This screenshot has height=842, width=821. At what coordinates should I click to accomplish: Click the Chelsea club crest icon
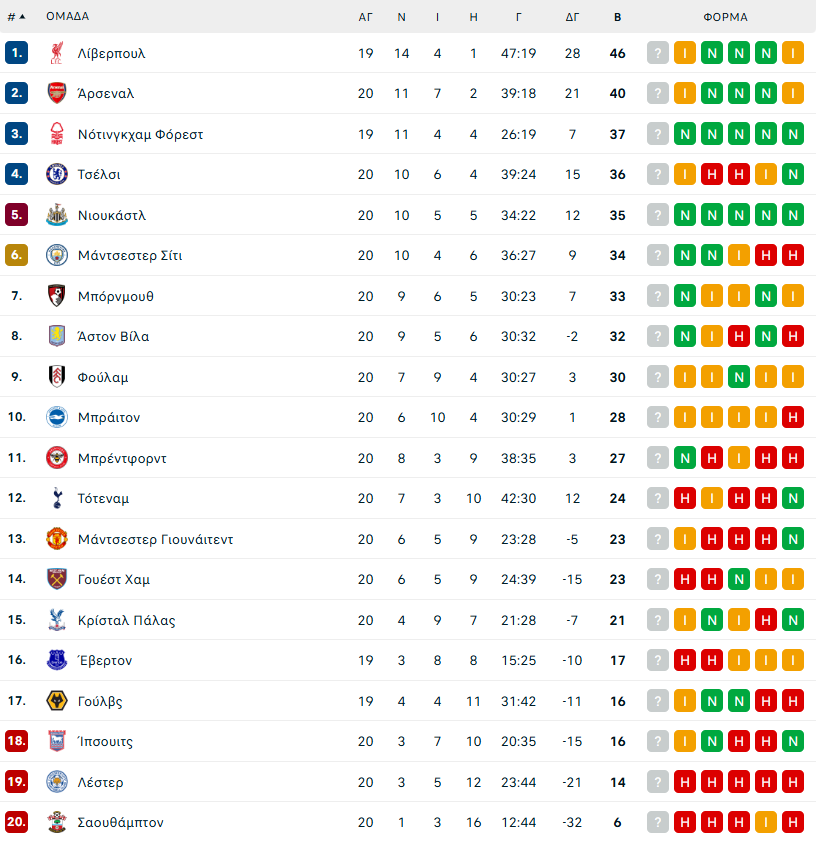coord(57,174)
